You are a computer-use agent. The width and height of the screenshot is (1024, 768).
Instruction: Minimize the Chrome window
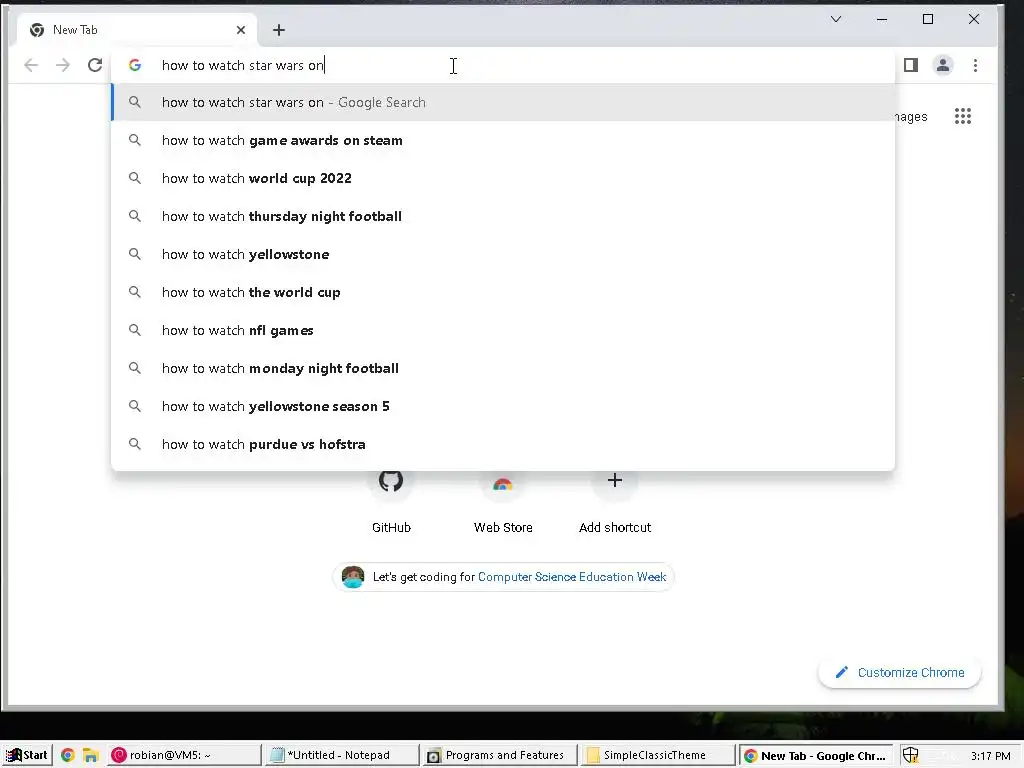click(x=882, y=19)
